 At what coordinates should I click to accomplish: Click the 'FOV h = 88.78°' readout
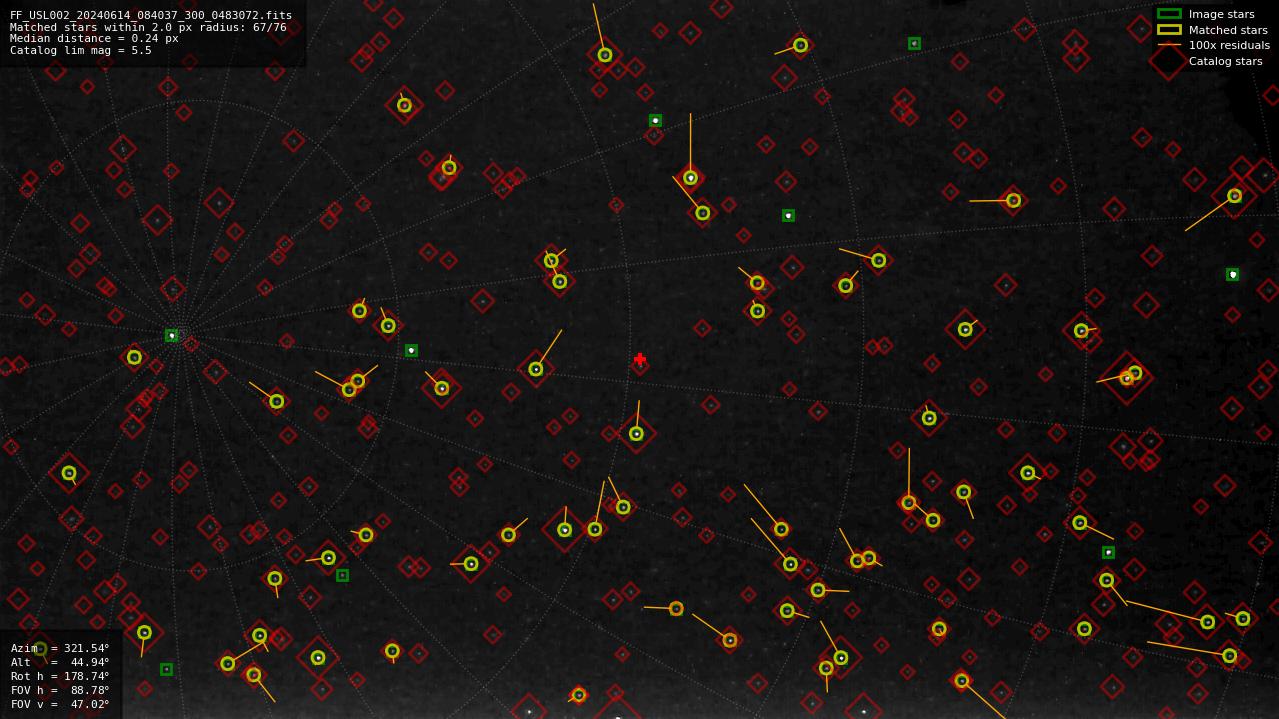(x=60, y=690)
